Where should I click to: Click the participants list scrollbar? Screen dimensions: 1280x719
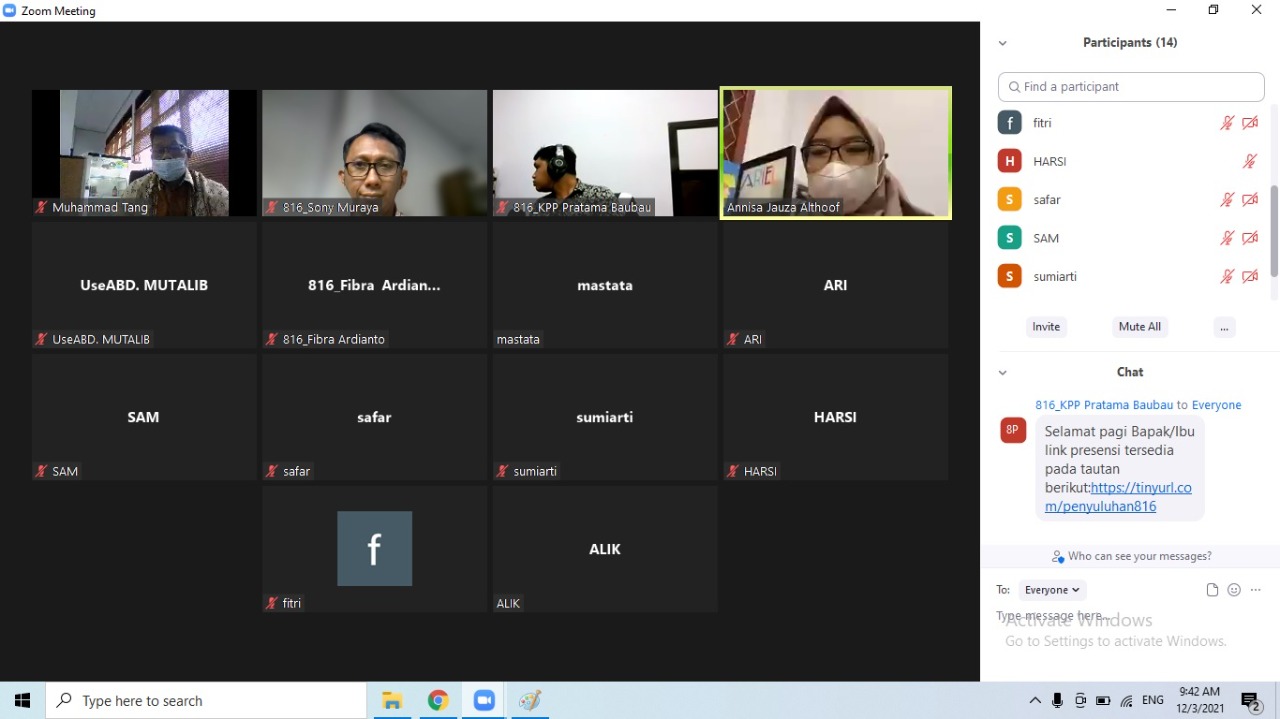pos(1274,230)
